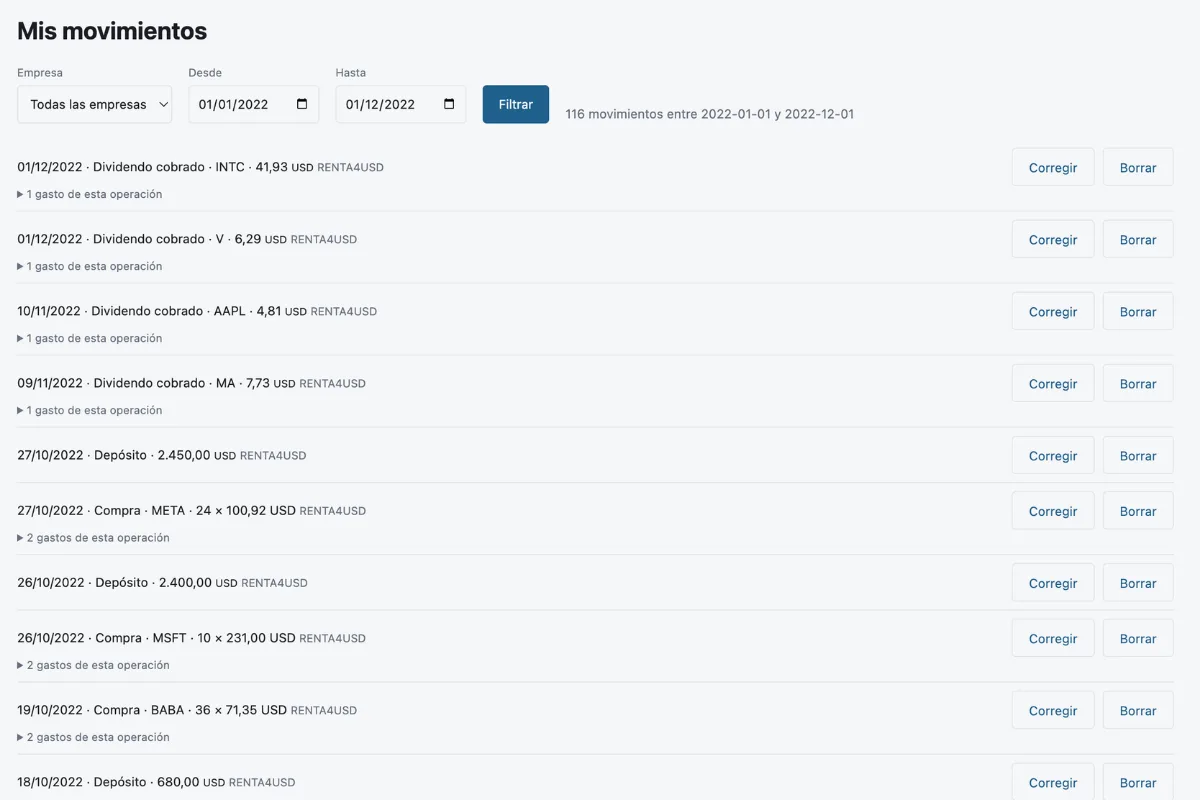Image resolution: width=1200 pixels, height=800 pixels.
Task: Open calendar picker in Desde date field
Action: tap(302, 104)
